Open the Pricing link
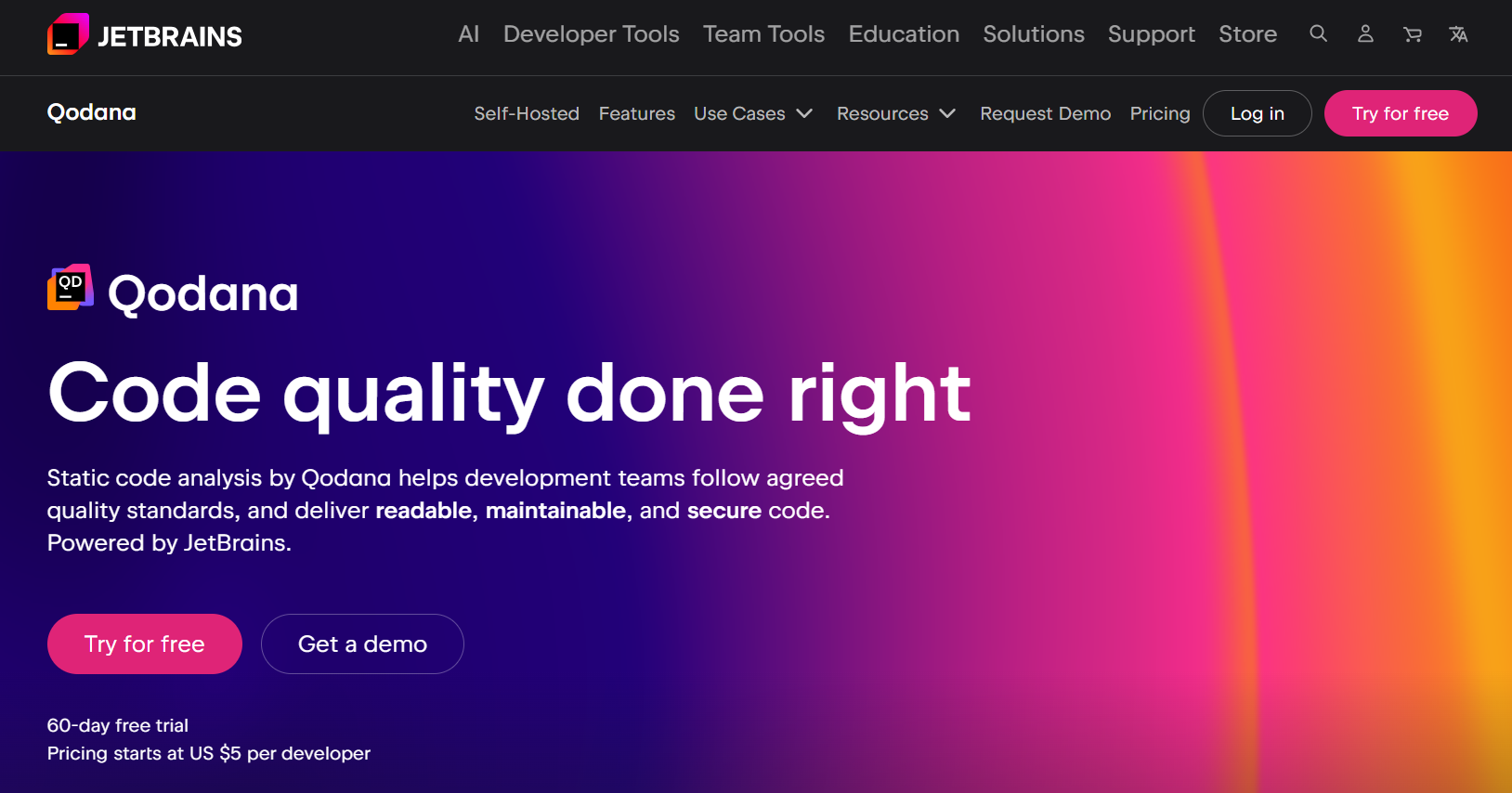This screenshot has height=793, width=1512. coord(1159,113)
